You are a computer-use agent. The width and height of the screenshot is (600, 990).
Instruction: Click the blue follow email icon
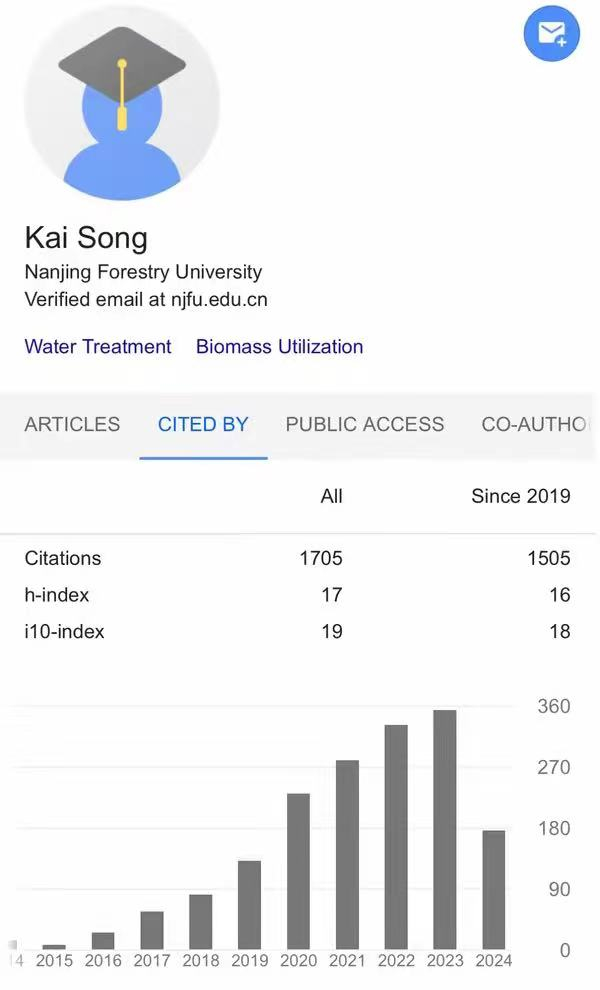[551, 34]
